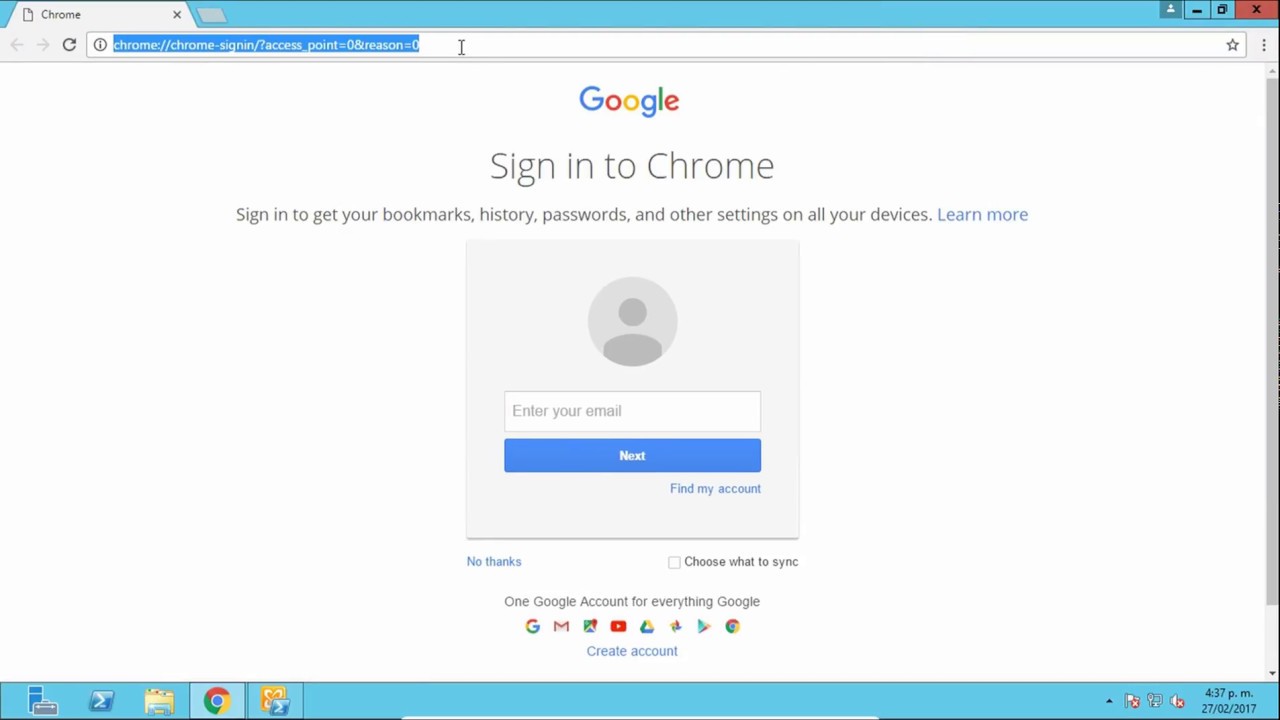Click the site info icon in the address bar

(100, 44)
